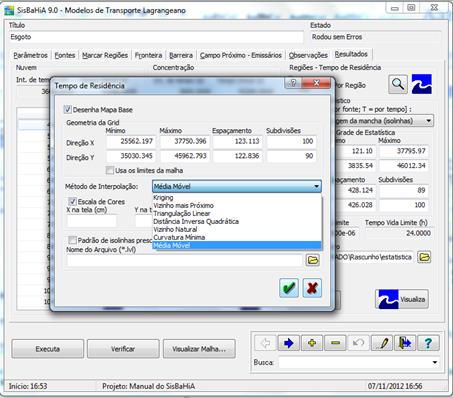Collapse the Método de Interpolação dropdown arrow

pyautogui.click(x=316, y=186)
